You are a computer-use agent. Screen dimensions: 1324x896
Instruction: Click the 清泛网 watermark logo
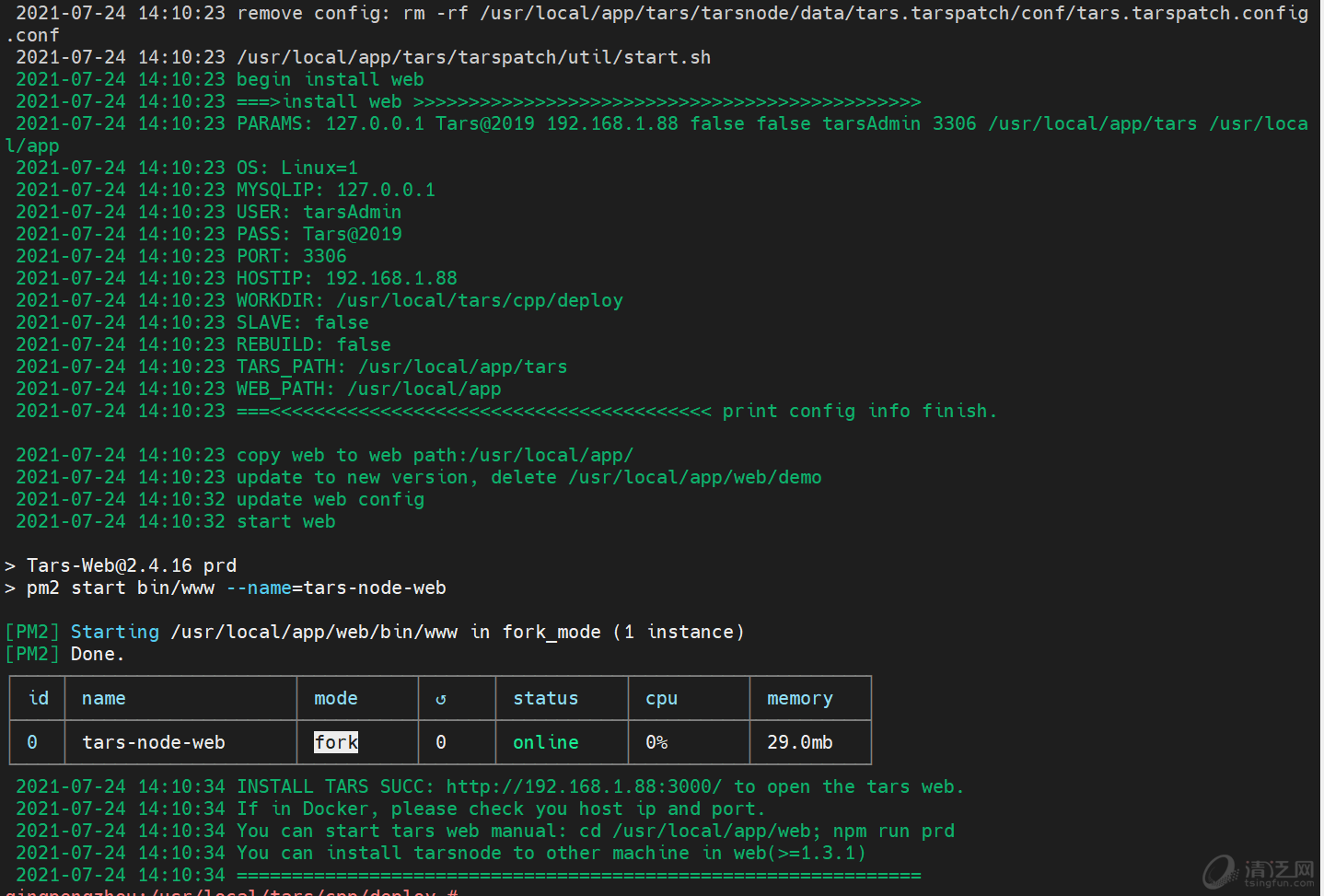(1259, 871)
